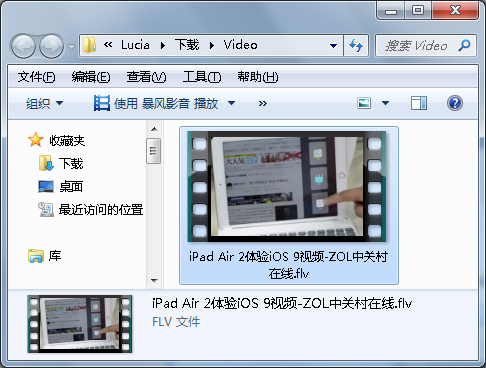Expand dropdown next to 暴风影音 播放
Screen dimensions: 486x368
point(231,103)
